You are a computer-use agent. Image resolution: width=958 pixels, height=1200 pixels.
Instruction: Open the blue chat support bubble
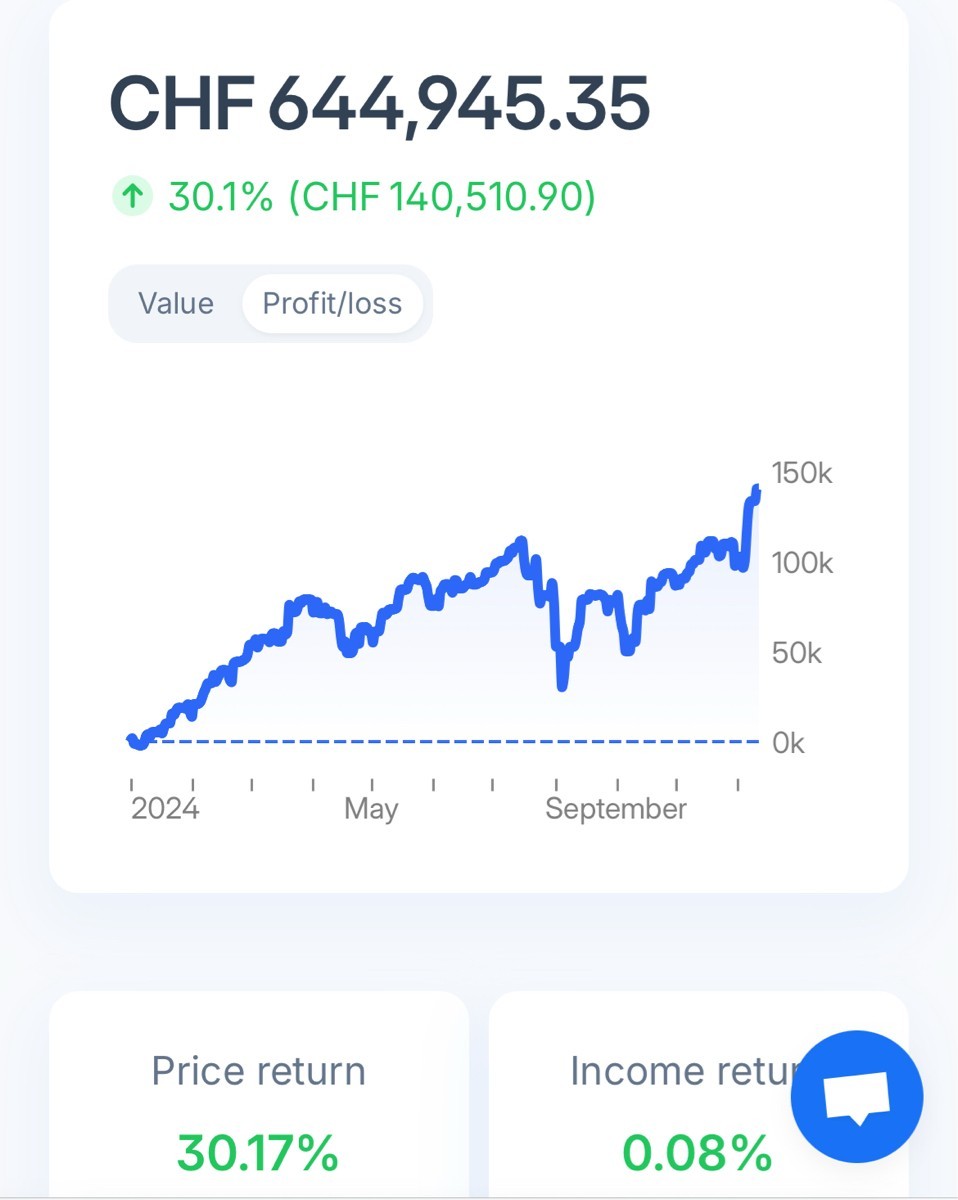click(x=856, y=1097)
